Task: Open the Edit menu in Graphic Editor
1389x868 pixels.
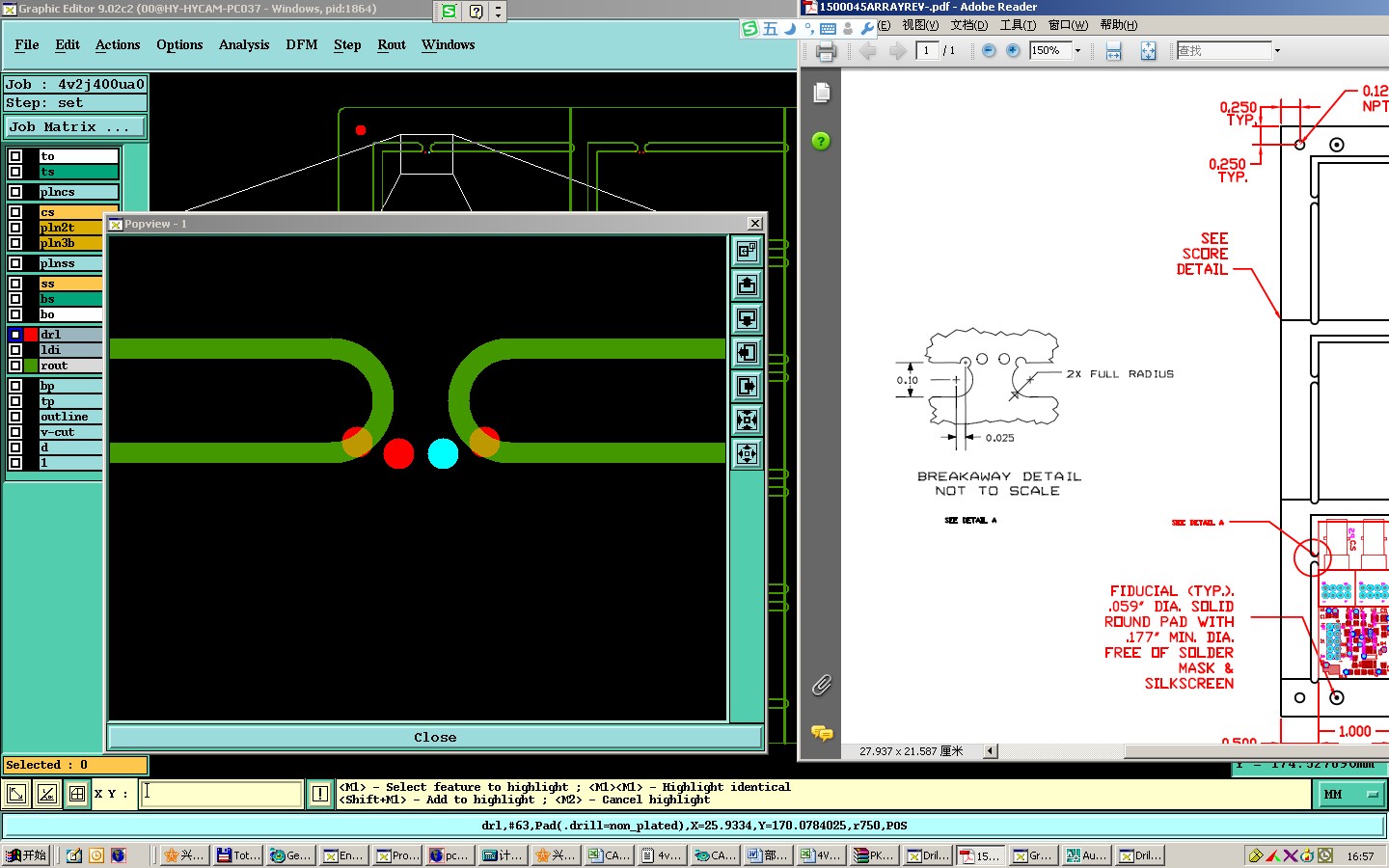Action: click(68, 45)
